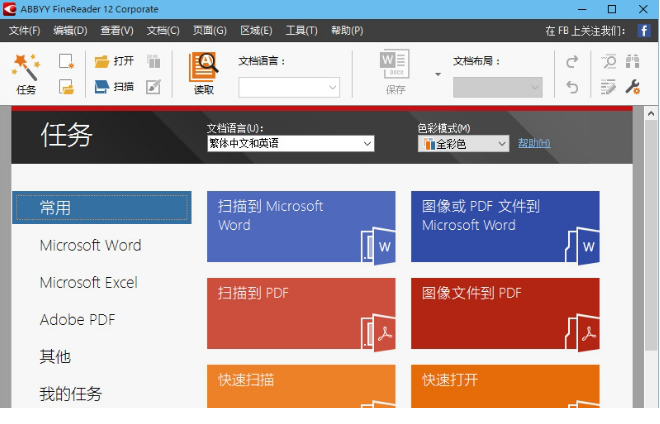Open the 帮助(P) menu
Viewport: 660px width, 424px height.
[x=347, y=31]
